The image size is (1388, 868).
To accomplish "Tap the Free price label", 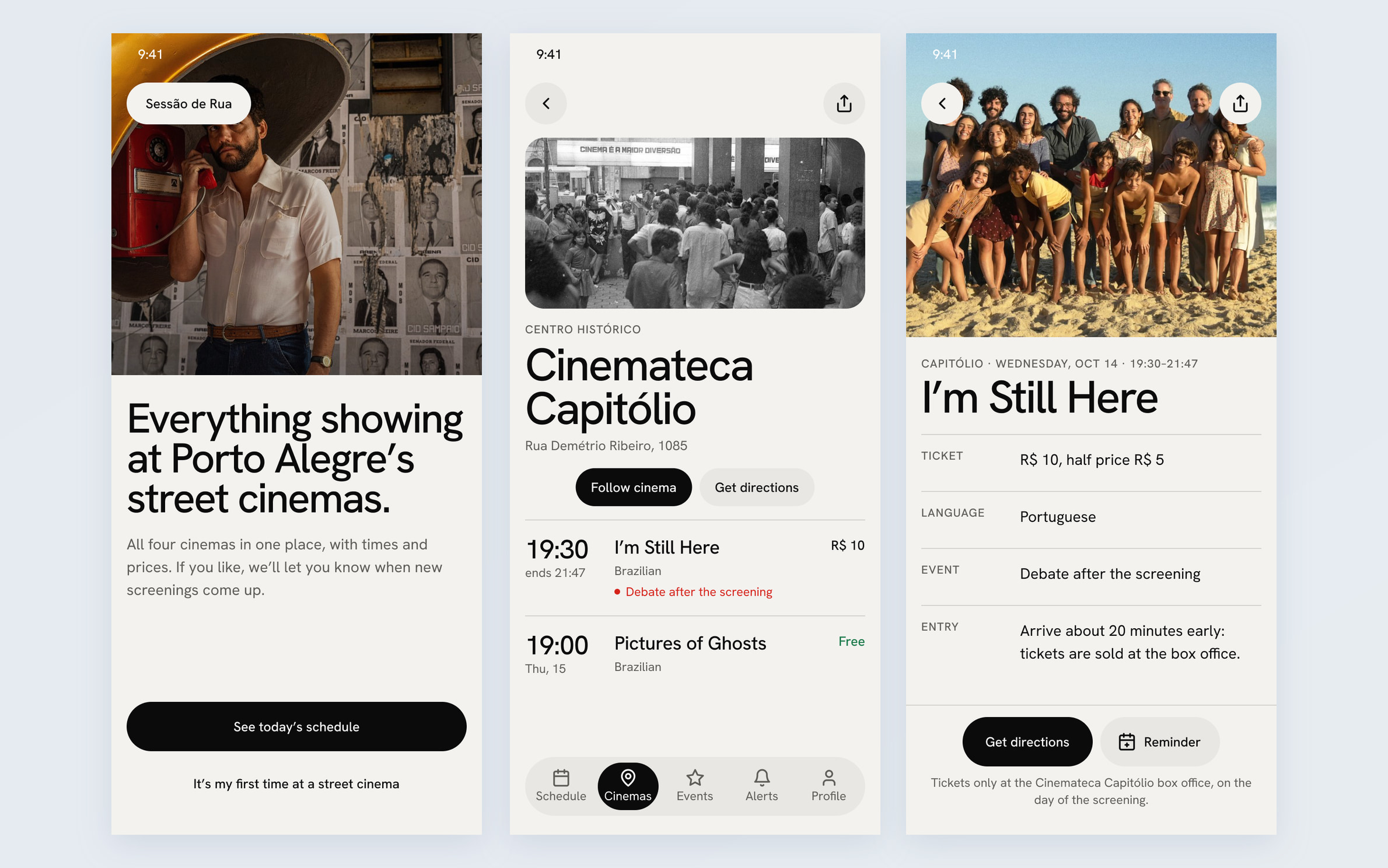I will coord(851,641).
